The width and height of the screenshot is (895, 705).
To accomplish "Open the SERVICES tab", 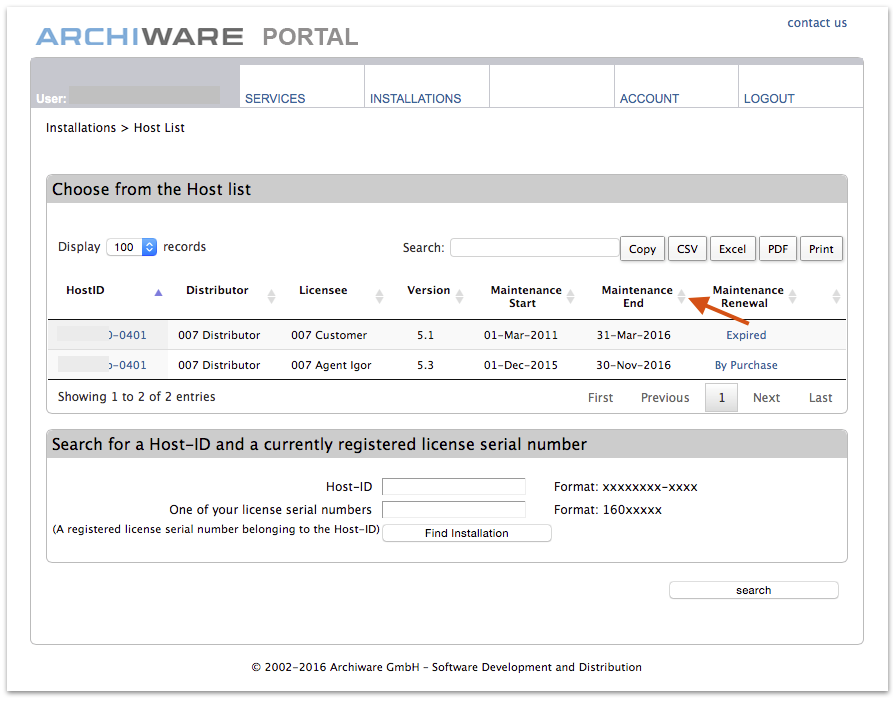I will tap(275, 99).
